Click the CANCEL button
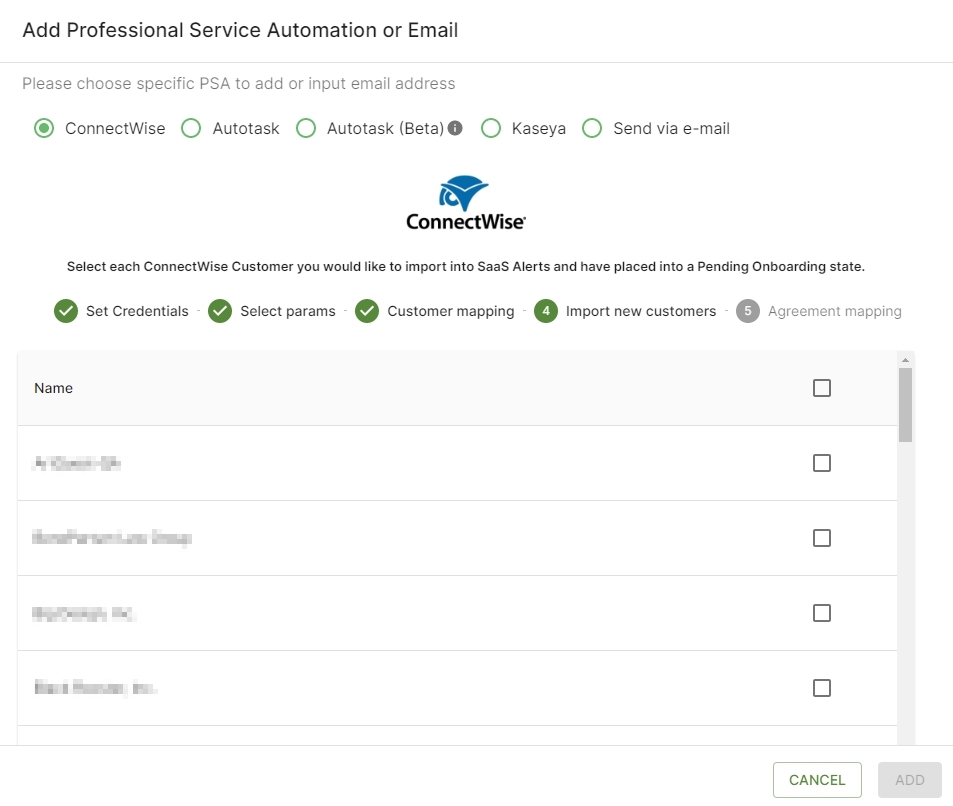 (817, 780)
